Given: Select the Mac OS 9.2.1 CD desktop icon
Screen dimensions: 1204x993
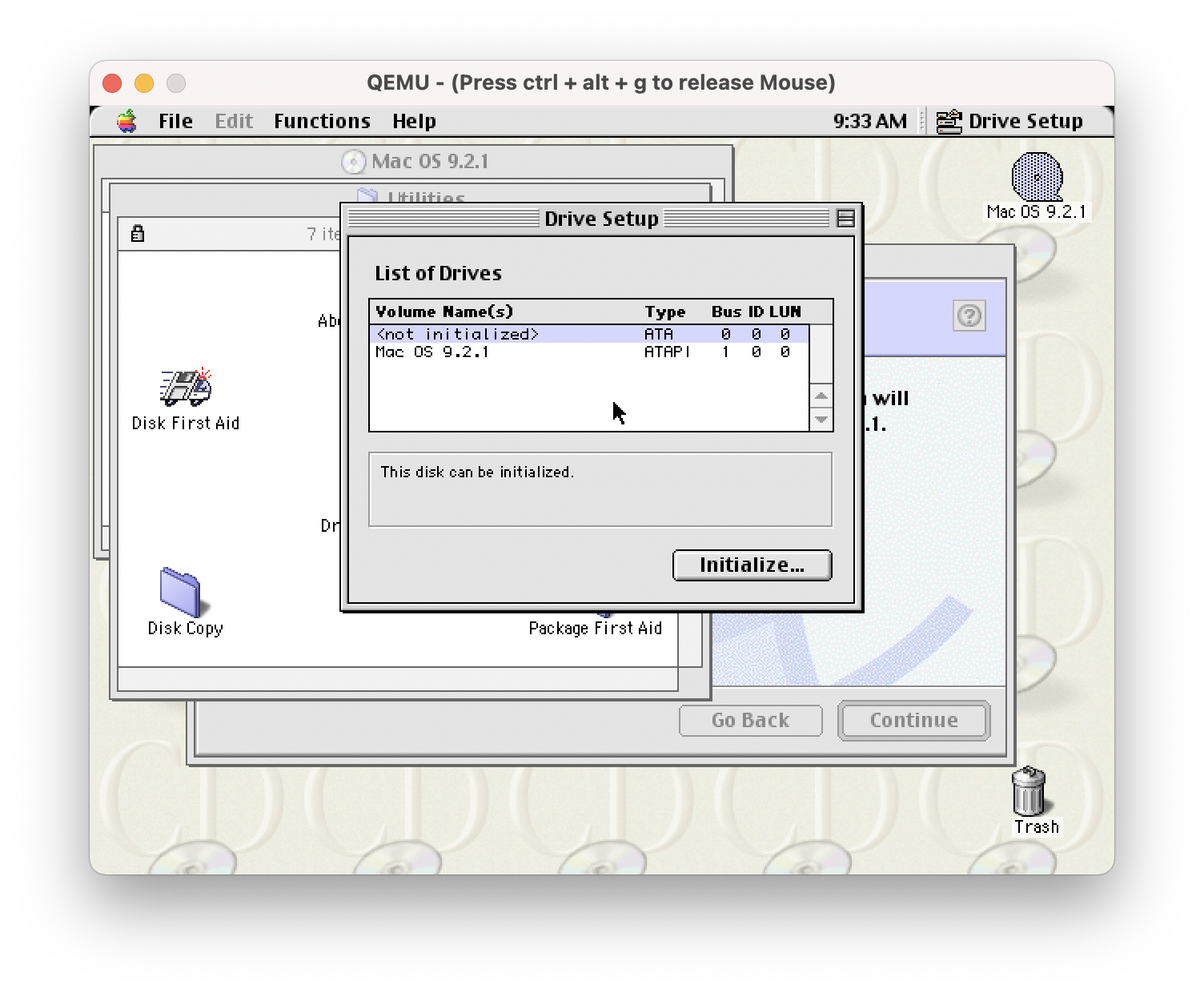Looking at the screenshot, I should point(1037,177).
